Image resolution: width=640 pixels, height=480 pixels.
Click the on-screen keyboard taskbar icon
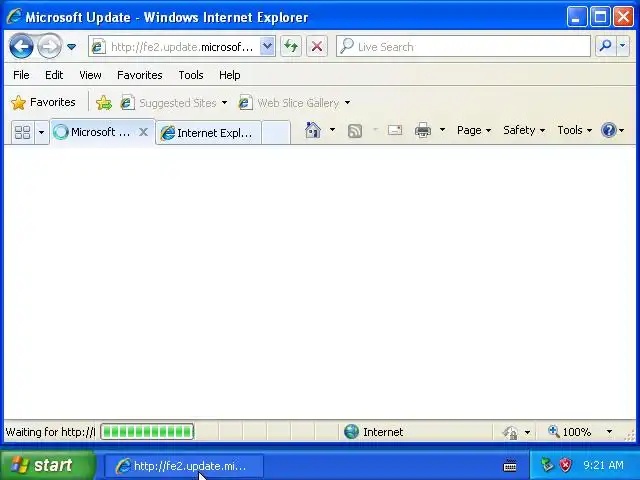coord(510,465)
